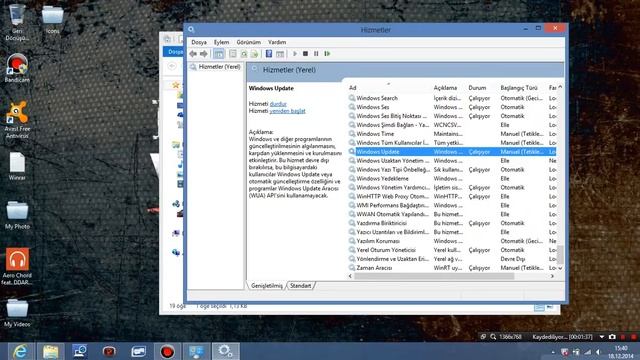The height and width of the screenshot is (360, 640).
Task: Sort by the Ad column header
Action: click(388, 88)
